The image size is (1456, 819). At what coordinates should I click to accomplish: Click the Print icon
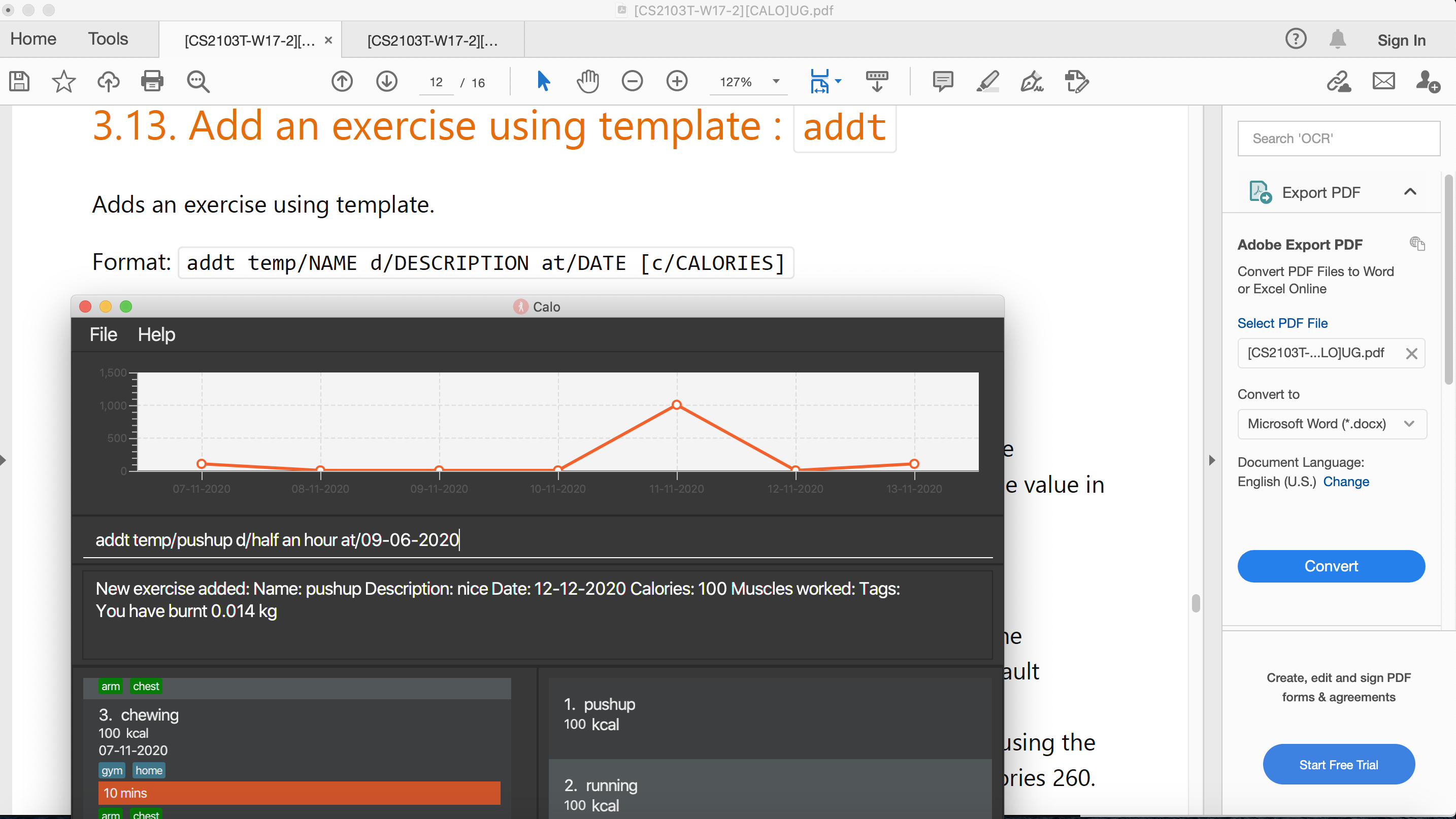tap(151, 82)
